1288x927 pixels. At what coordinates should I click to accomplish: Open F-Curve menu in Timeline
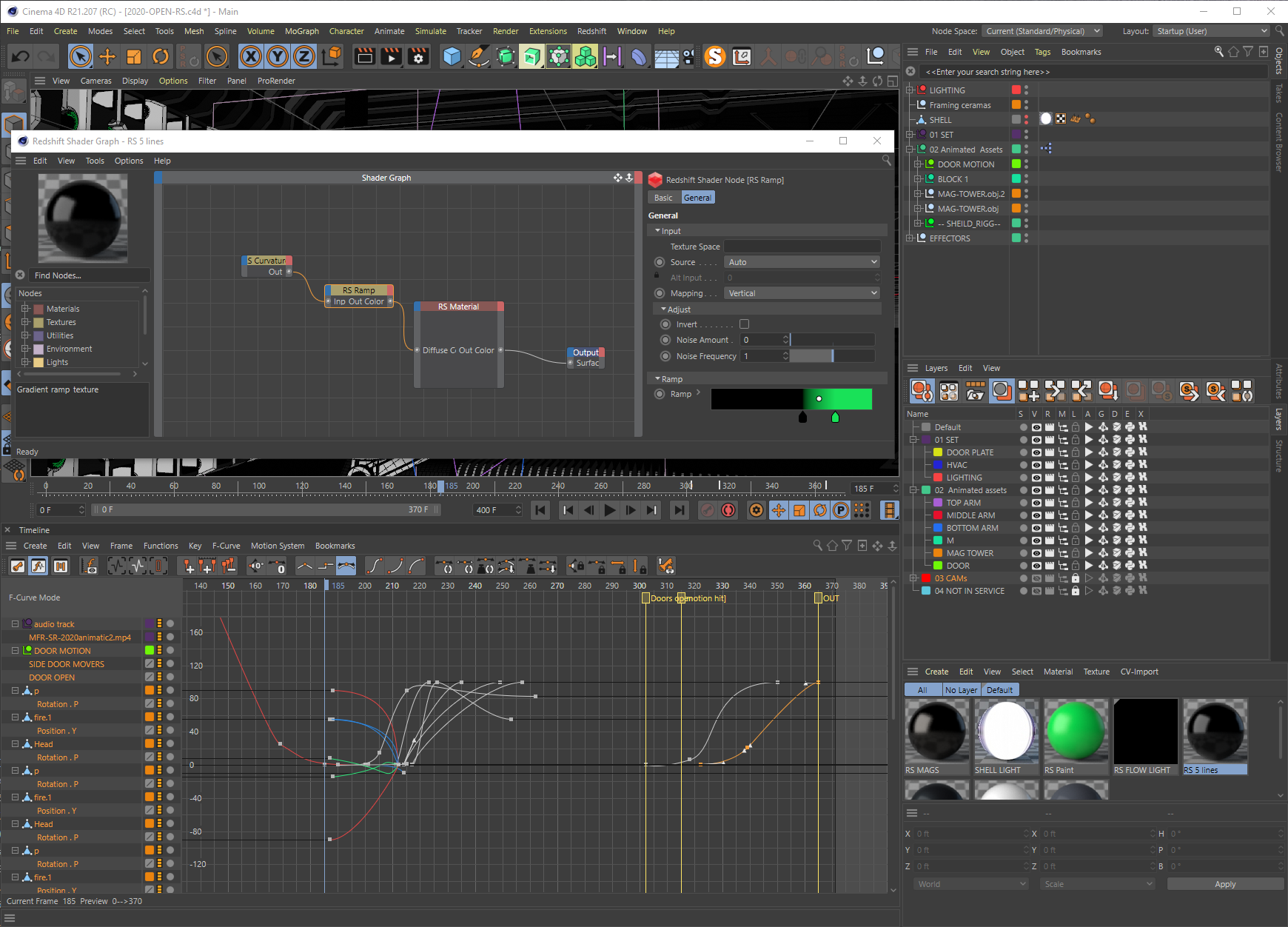[226, 546]
